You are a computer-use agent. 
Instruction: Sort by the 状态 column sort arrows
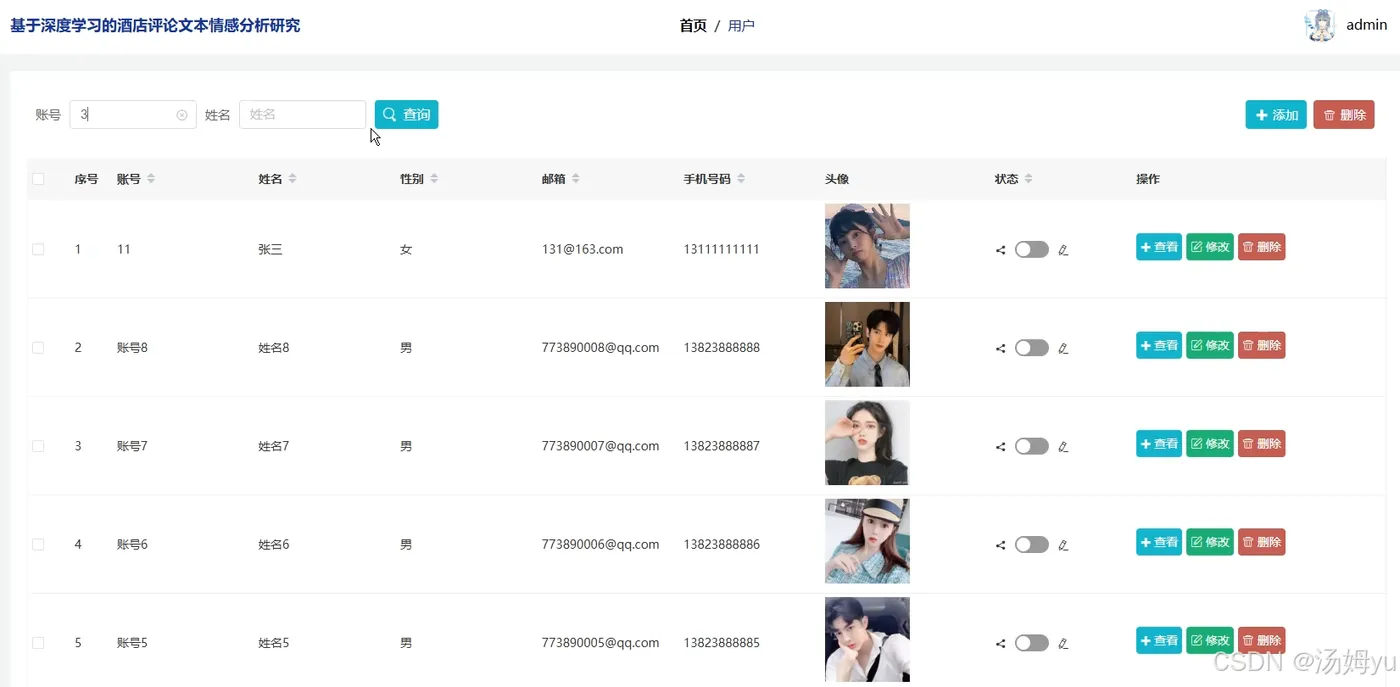coord(1028,179)
